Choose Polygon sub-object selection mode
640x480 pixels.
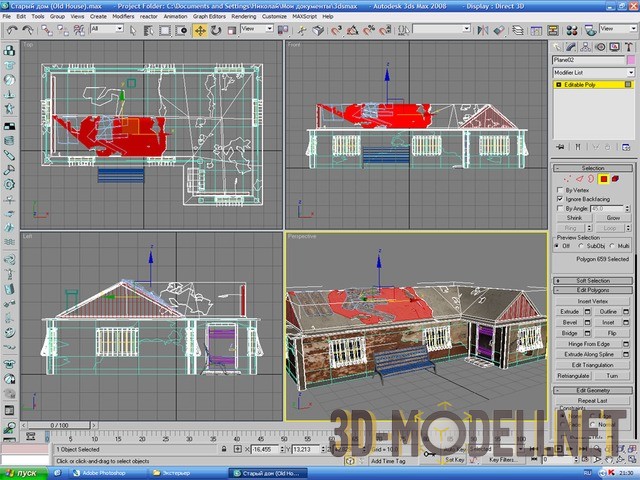(604, 179)
